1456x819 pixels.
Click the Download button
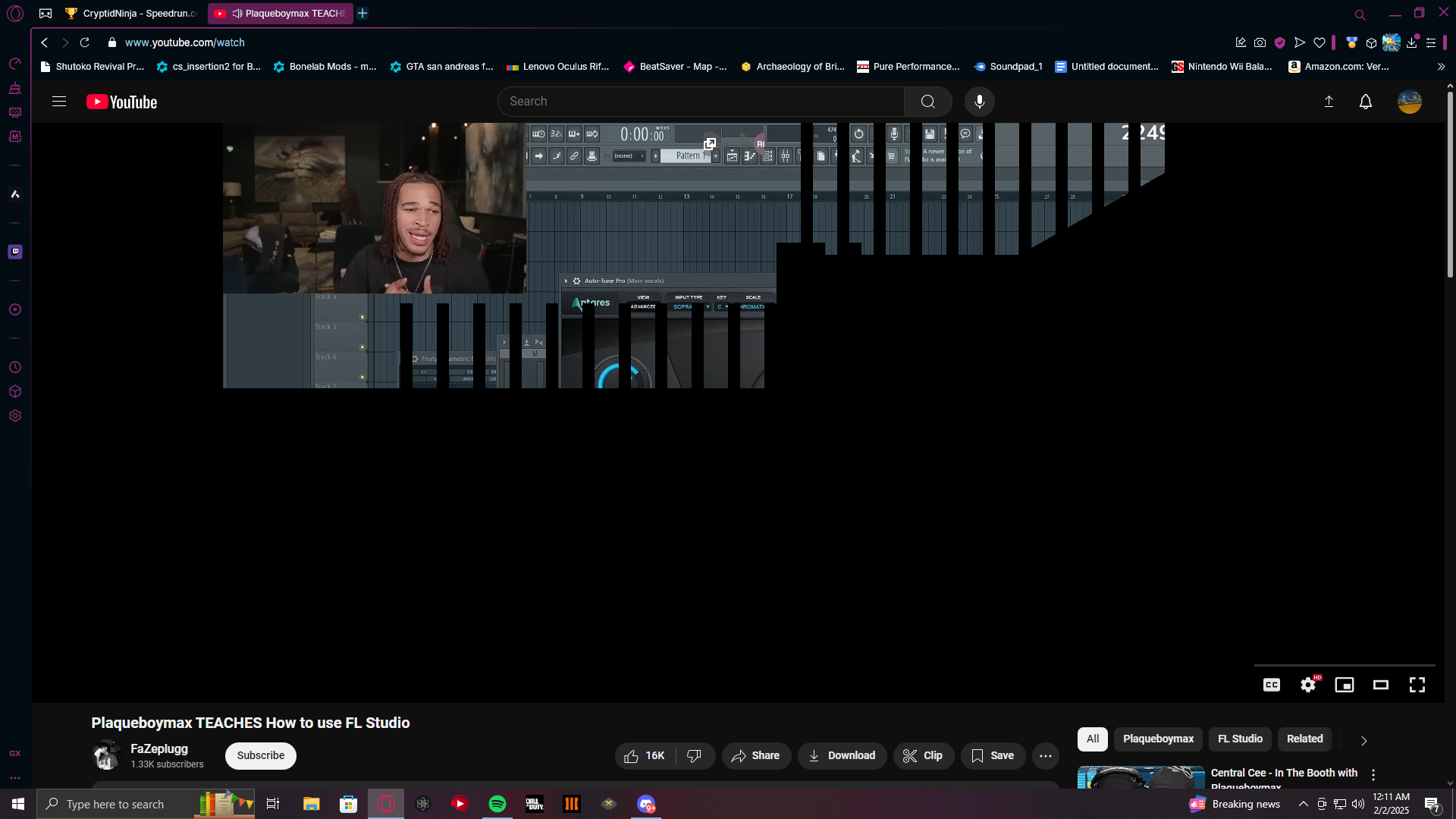pos(842,755)
